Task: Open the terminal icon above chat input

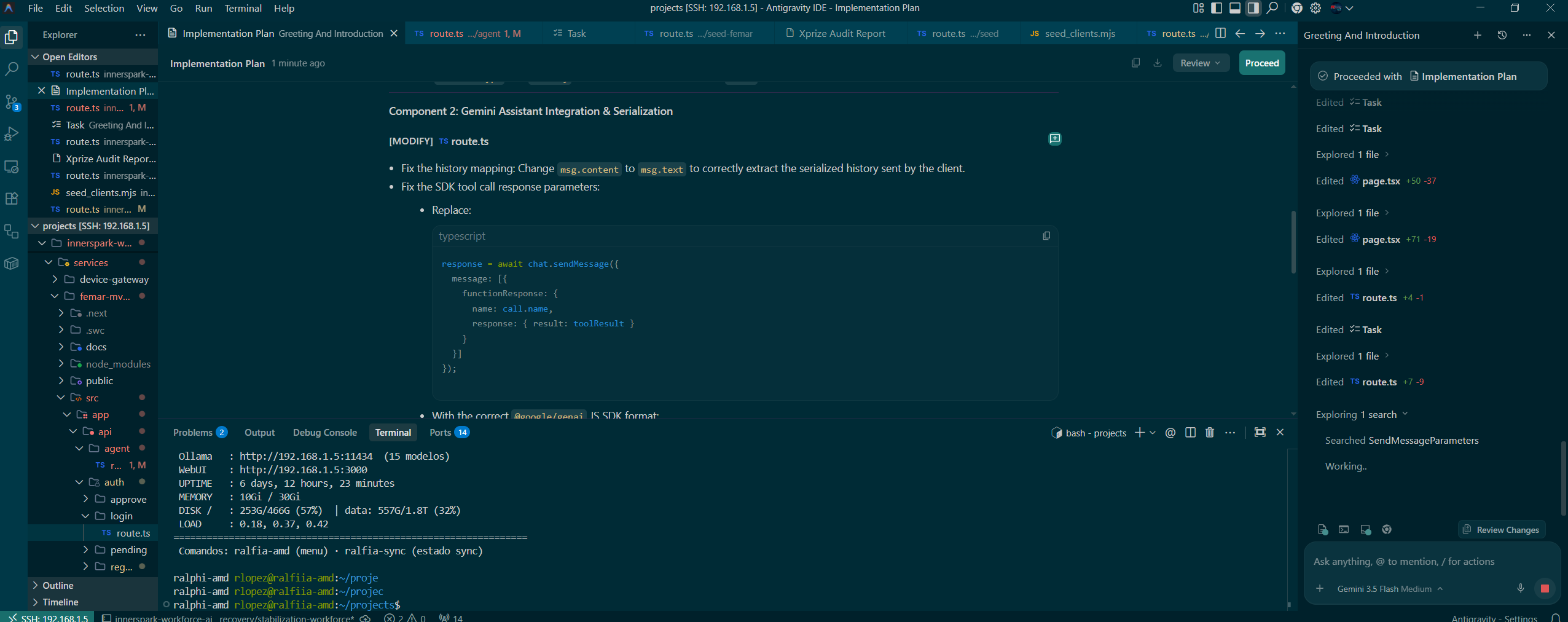Action: coord(1344,529)
